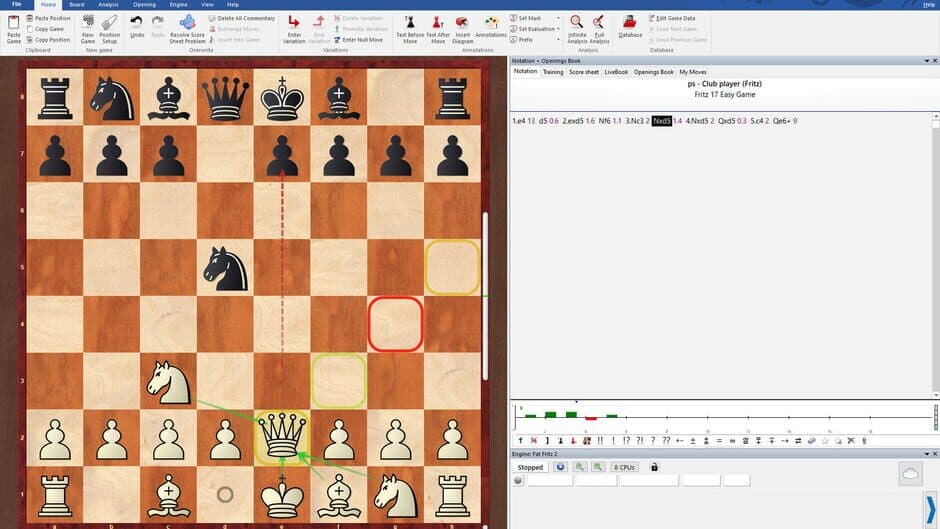
Task: Click move 2.exd5 in notation
Action: (x=573, y=121)
